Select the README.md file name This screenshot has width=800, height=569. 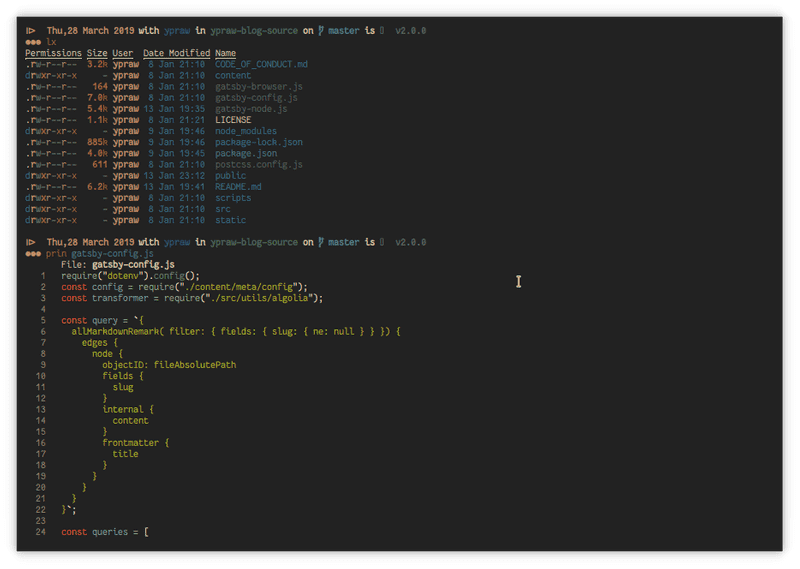tap(238, 187)
